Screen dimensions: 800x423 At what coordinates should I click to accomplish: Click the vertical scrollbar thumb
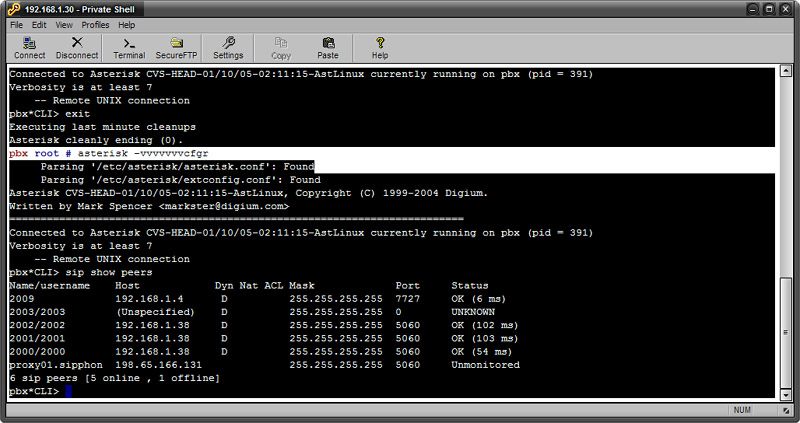[786, 333]
